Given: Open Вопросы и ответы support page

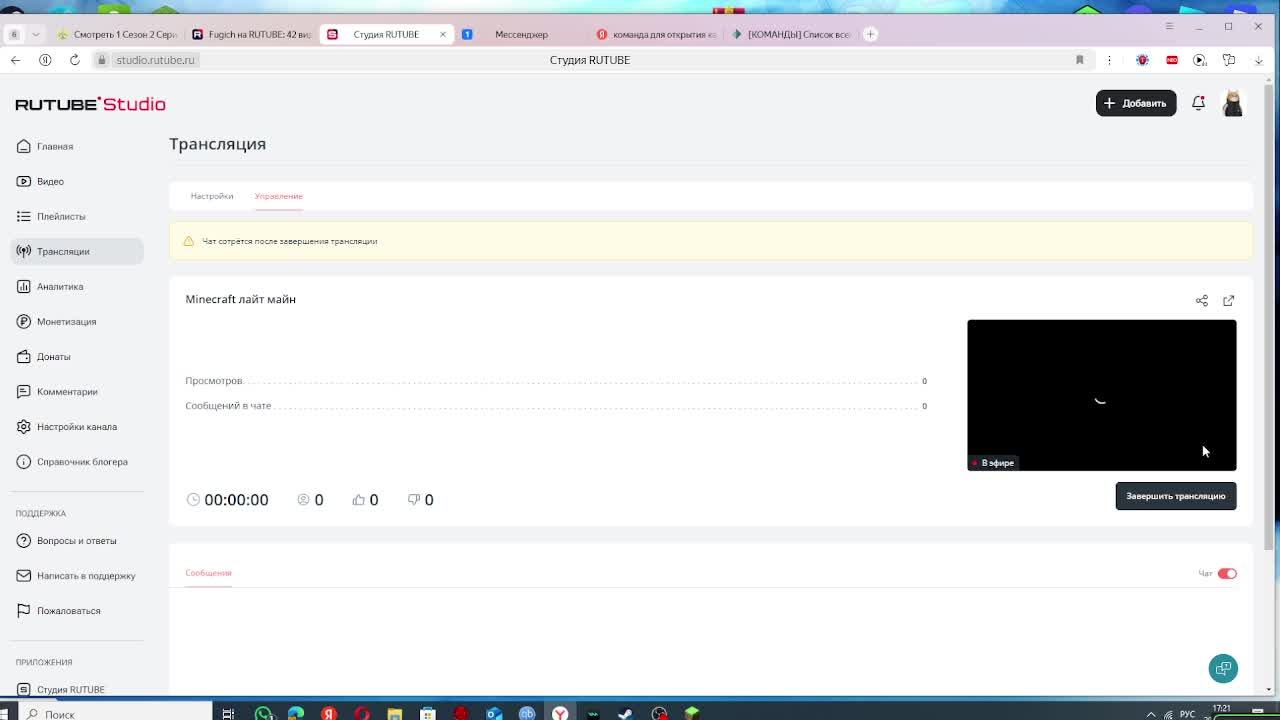Looking at the screenshot, I should (76, 540).
